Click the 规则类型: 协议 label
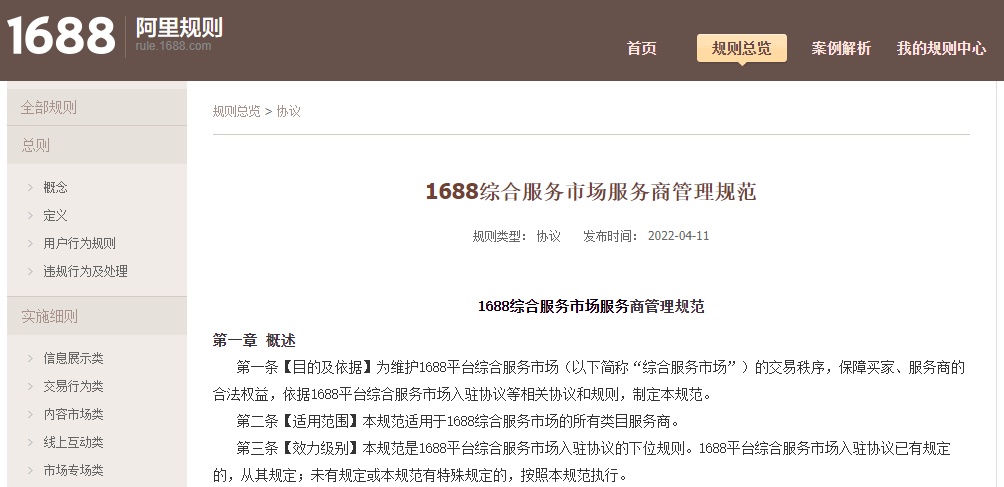Image resolution: width=1004 pixels, height=487 pixels. pyautogui.click(x=516, y=236)
